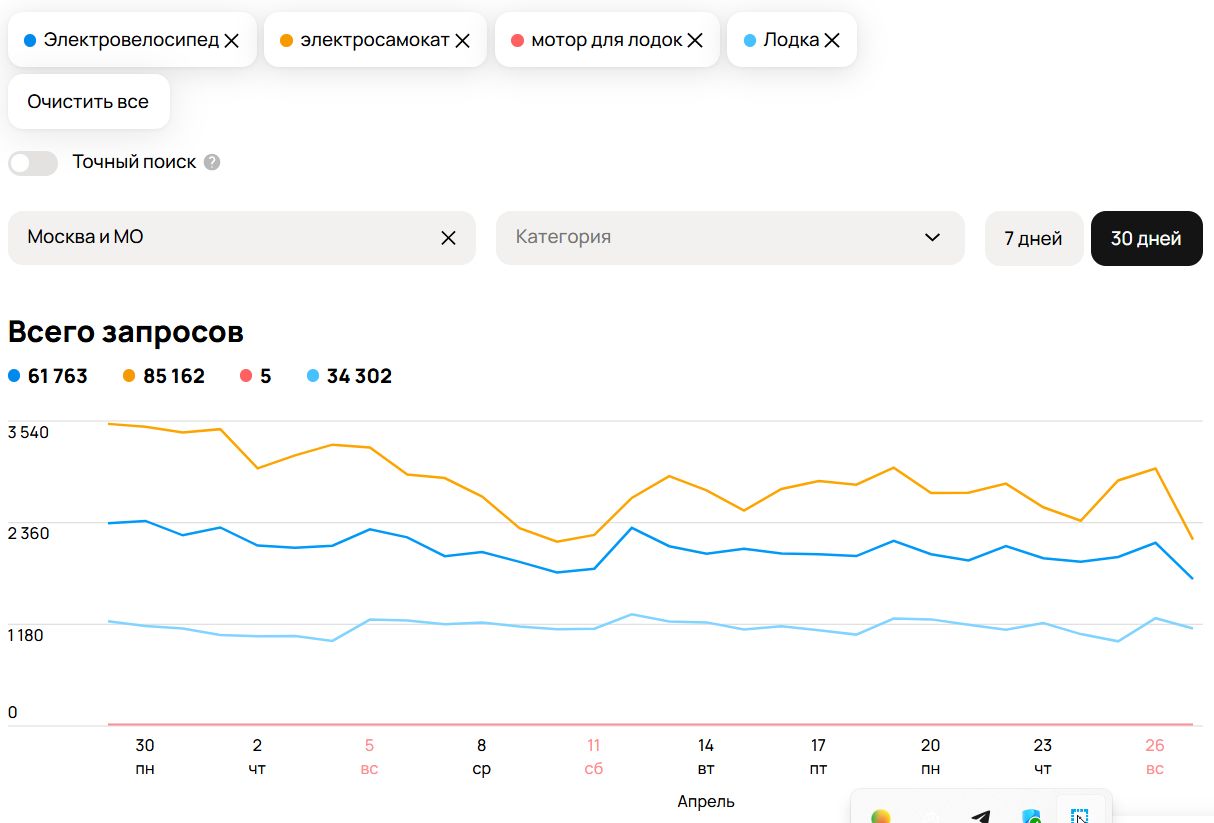This screenshot has width=1214, height=823.
Task: Click the help icon beside Точный поиск
Action: (212, 162)
